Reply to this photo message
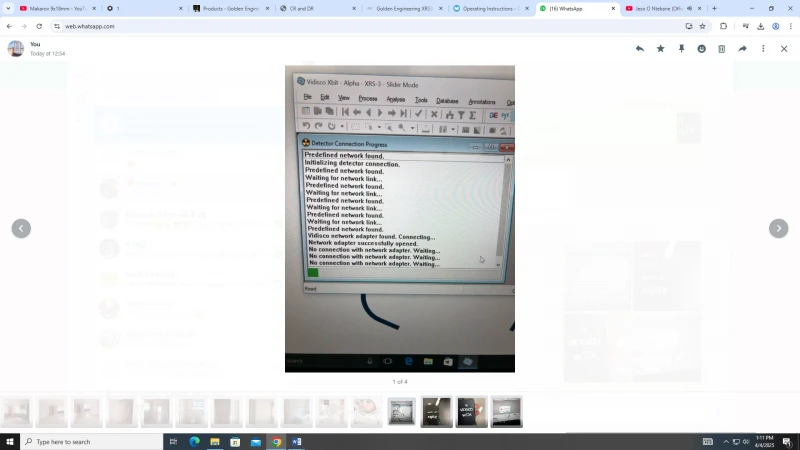This screenshot has height=450, width=800. point(640,48)
